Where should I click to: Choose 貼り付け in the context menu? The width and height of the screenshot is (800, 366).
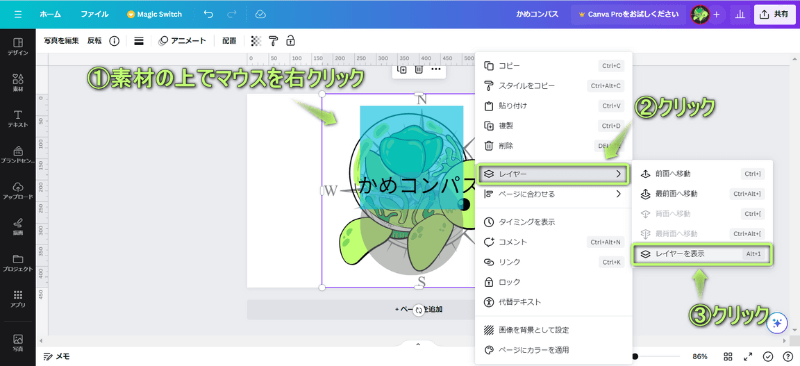[x=554, y=106]
